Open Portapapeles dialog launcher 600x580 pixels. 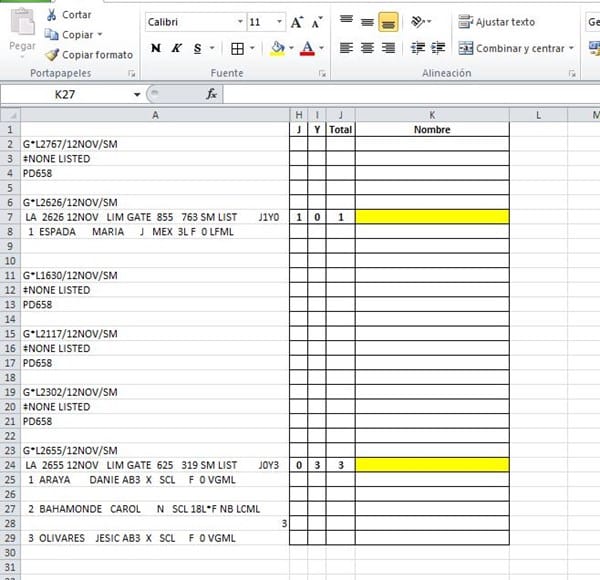click(132, 73)
